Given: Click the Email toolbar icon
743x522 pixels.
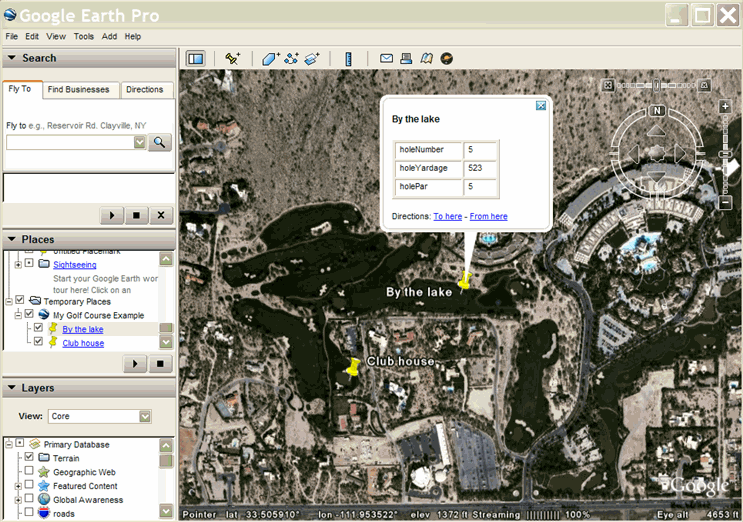Looking at the screenshot, I should point(387,59).
